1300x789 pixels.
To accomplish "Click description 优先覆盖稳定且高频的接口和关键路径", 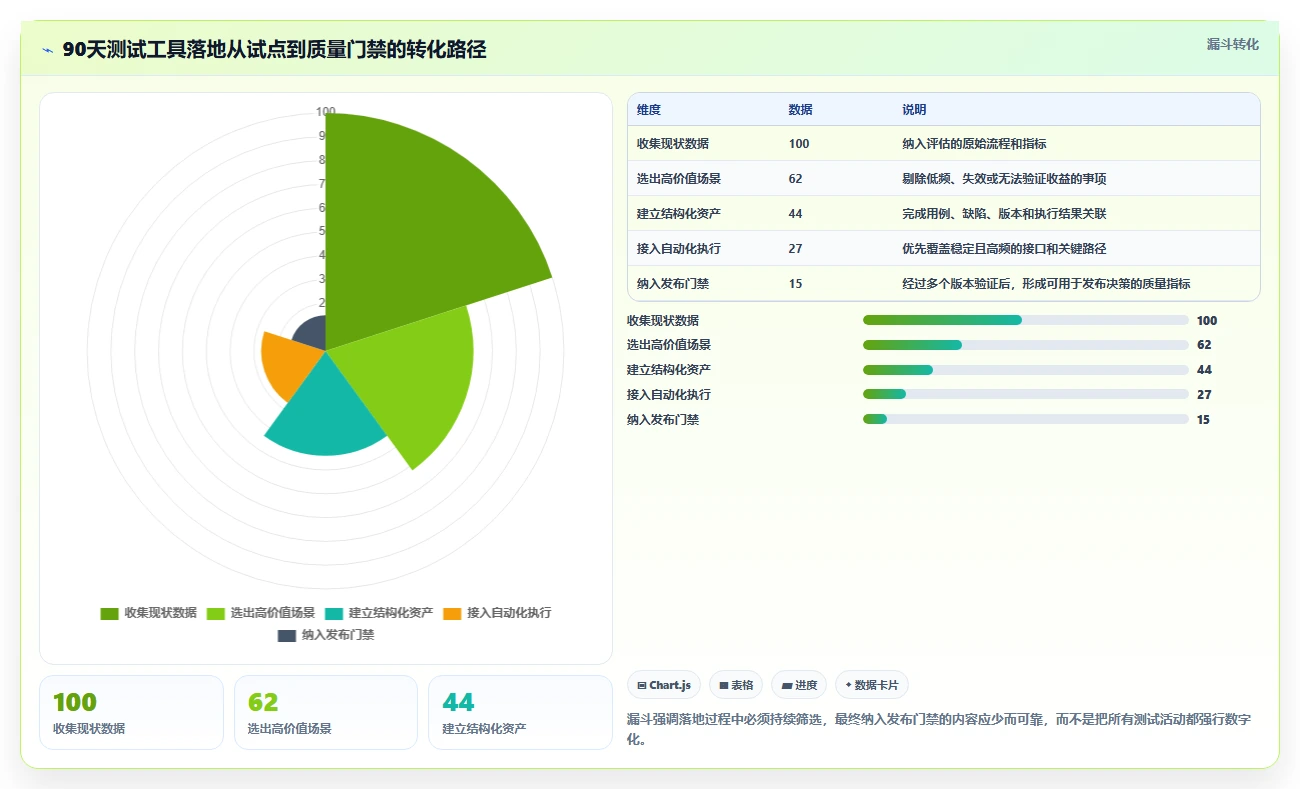I will (x=1004, y=249).
